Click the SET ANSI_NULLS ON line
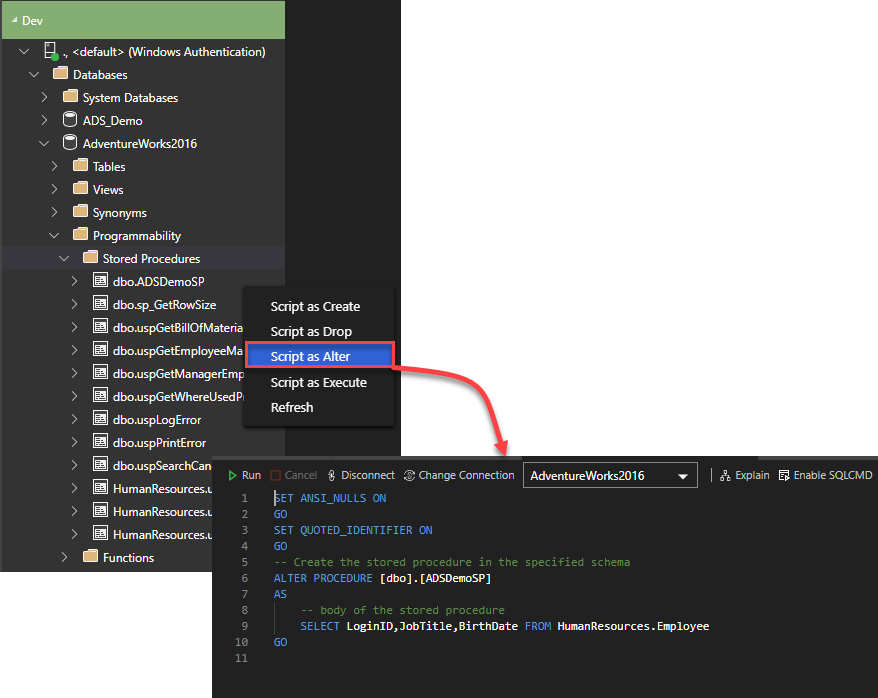This screenshot has width=878, height=698. coord(330,498)
